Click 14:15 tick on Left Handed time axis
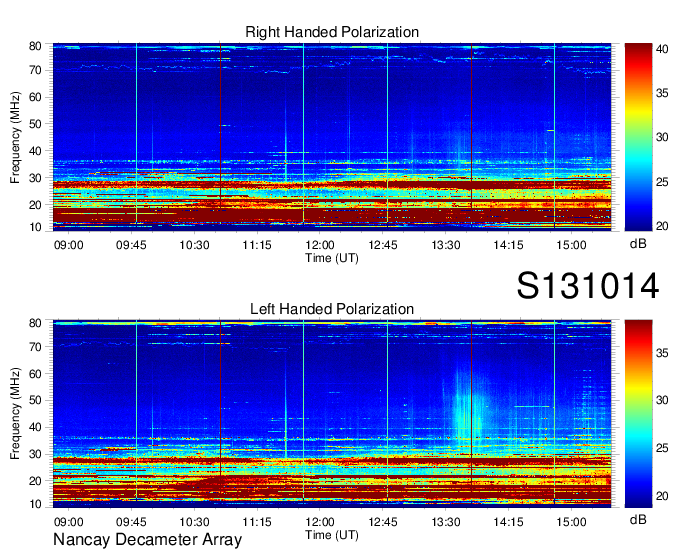 click(x=508, y=521)
